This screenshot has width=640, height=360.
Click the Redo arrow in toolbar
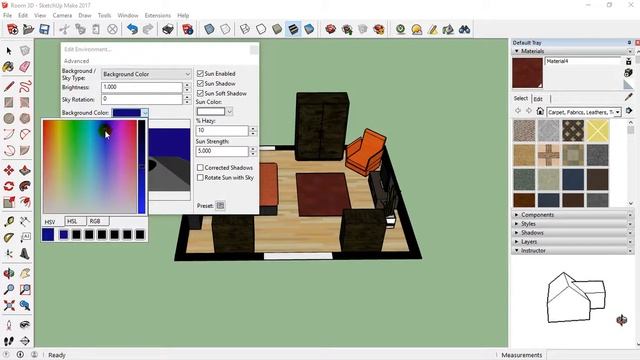tap(148, 29)
